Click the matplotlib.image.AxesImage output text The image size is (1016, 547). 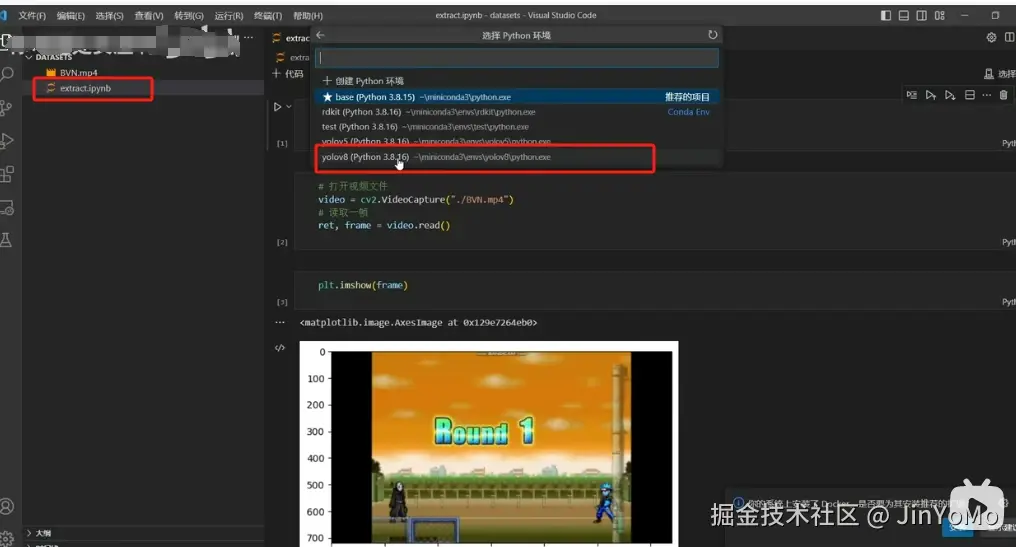[419, 323]
